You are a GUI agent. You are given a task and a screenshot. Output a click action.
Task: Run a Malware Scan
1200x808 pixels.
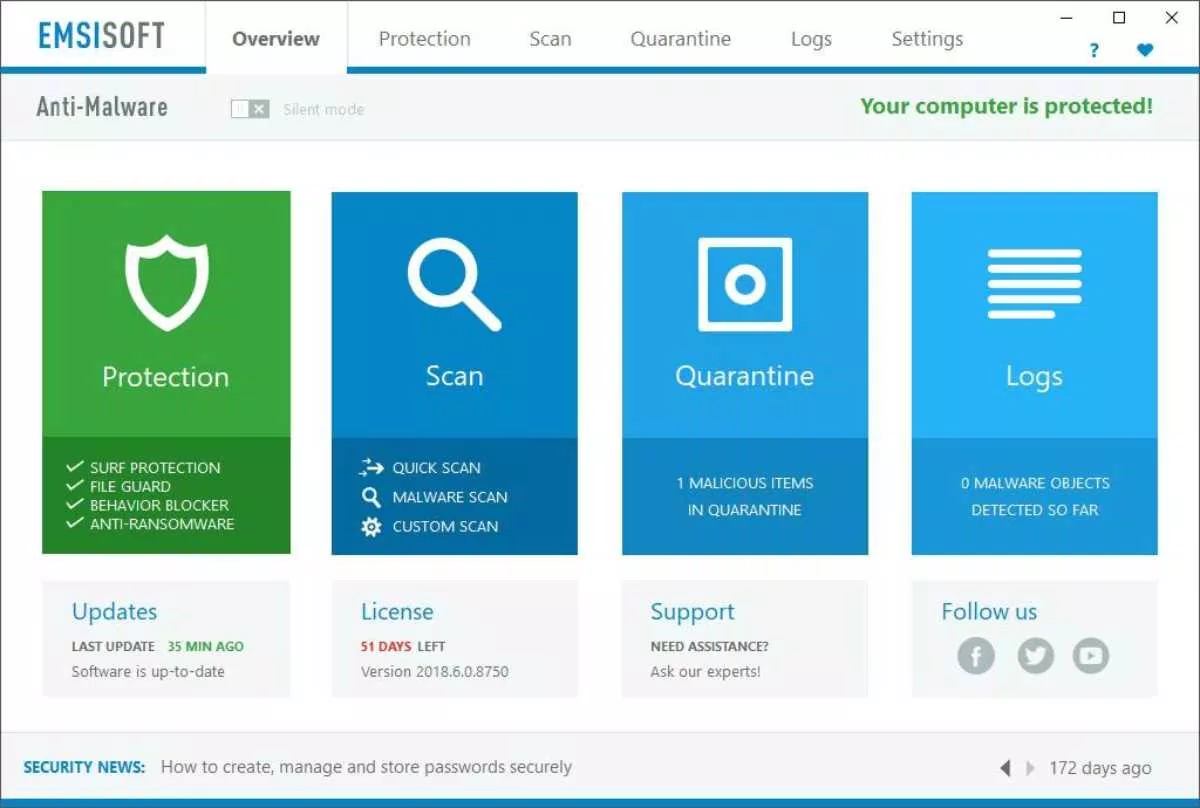453,496
